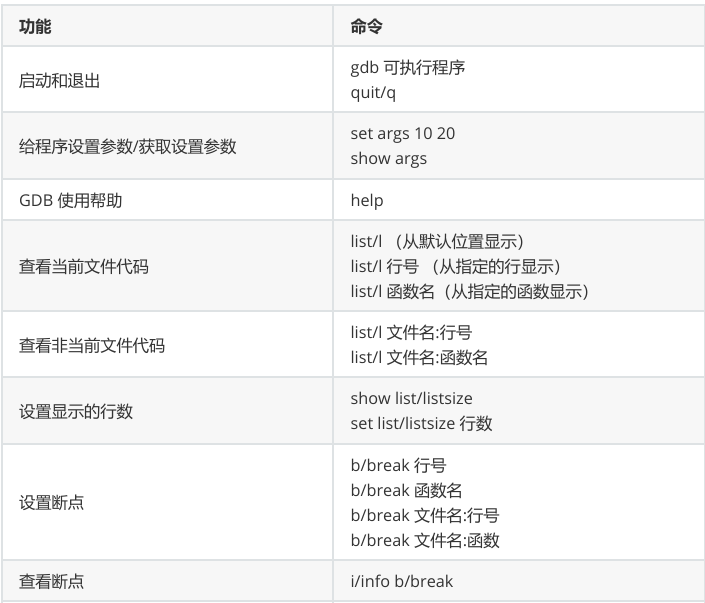Click the "命令" column header

tap(366, 27)
